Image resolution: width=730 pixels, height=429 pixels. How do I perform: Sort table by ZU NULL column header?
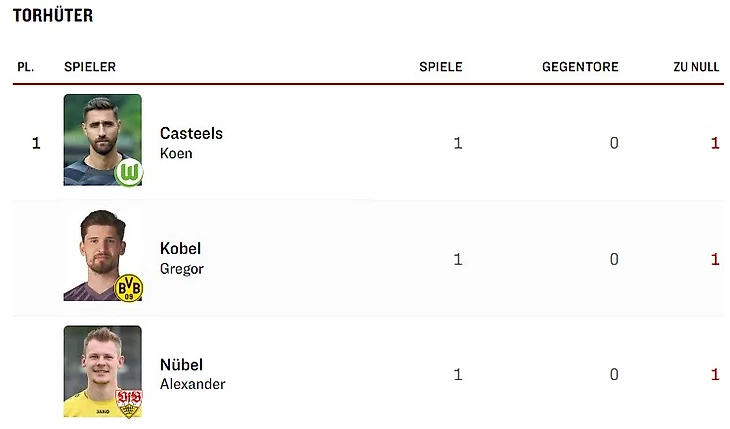[x=696, y=67]
